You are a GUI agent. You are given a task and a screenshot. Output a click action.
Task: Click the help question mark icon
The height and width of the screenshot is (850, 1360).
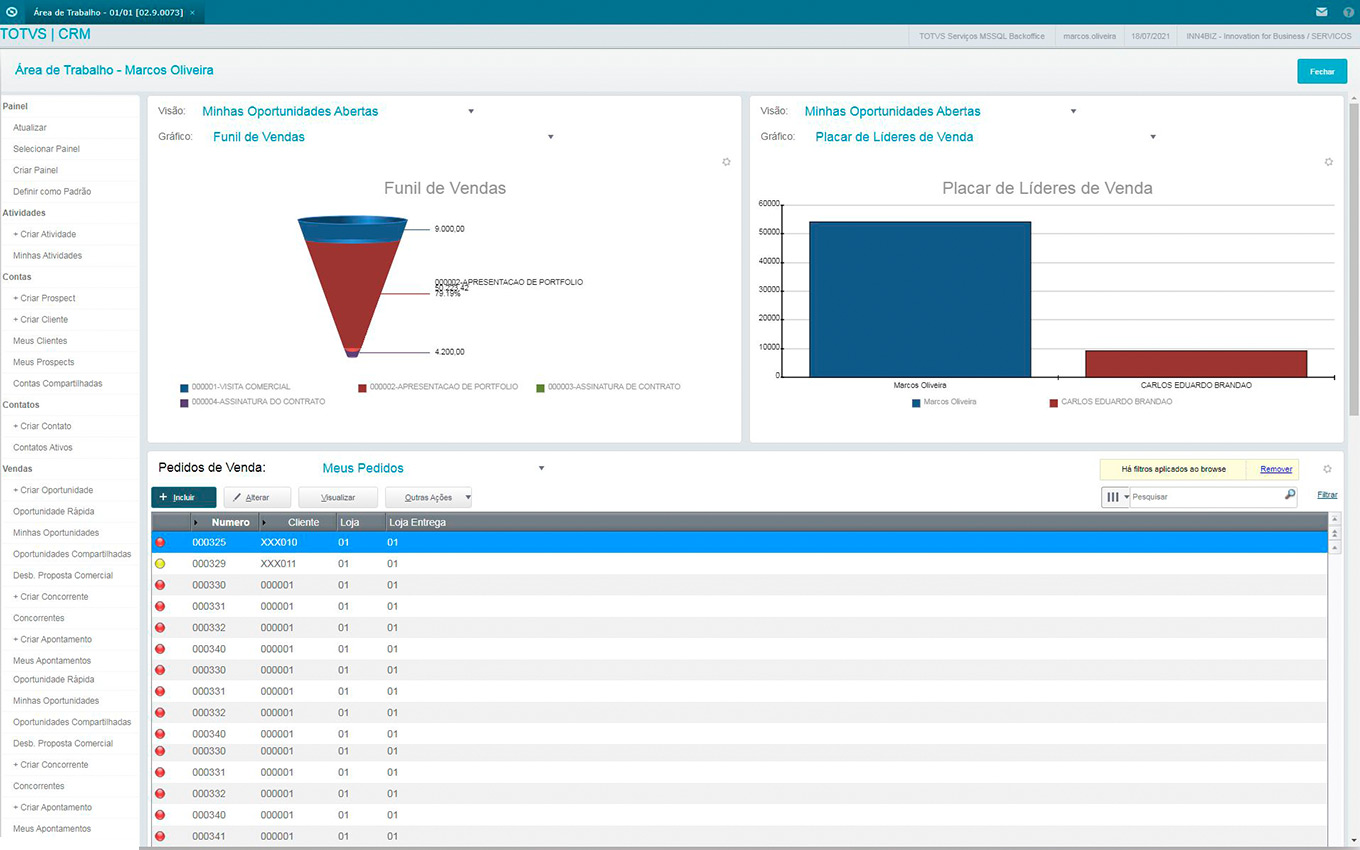click(1347, 12)
